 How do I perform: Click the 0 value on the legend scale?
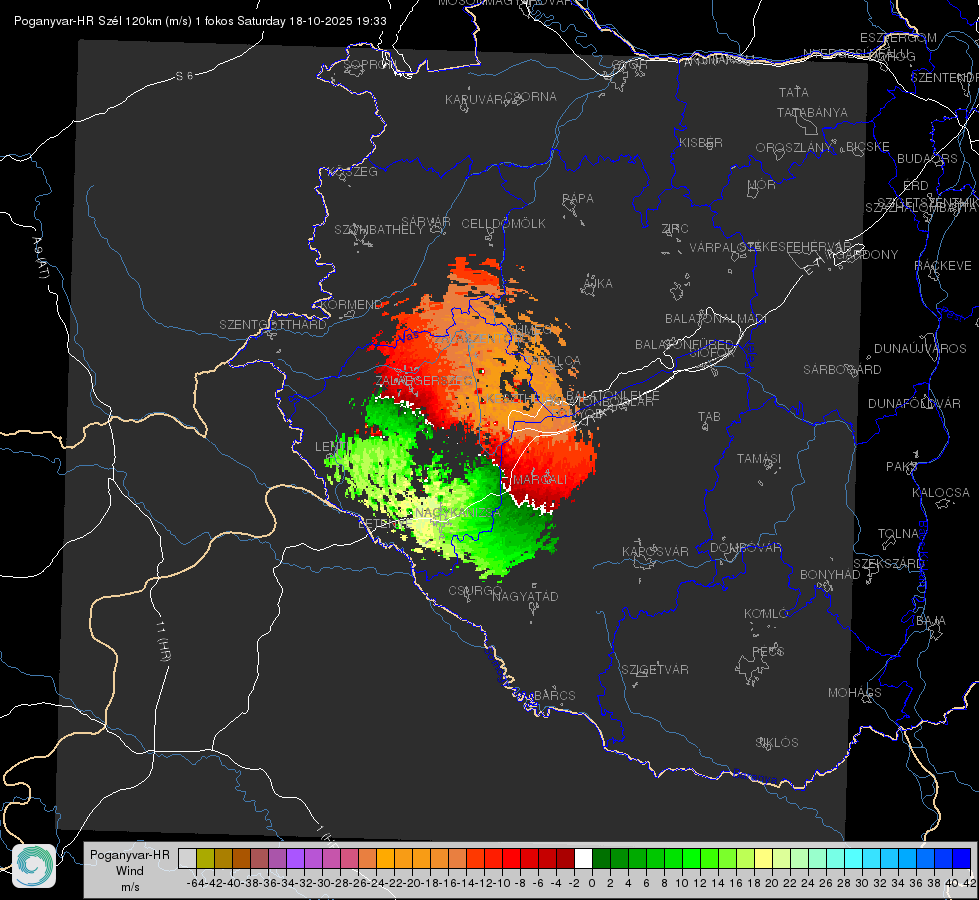tap(592, 883)
